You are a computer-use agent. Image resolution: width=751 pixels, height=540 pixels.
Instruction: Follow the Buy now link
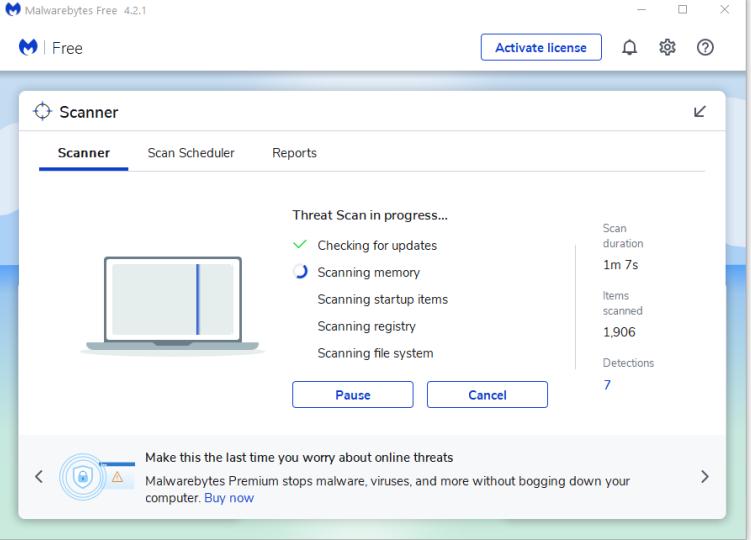tap(229, 498)
